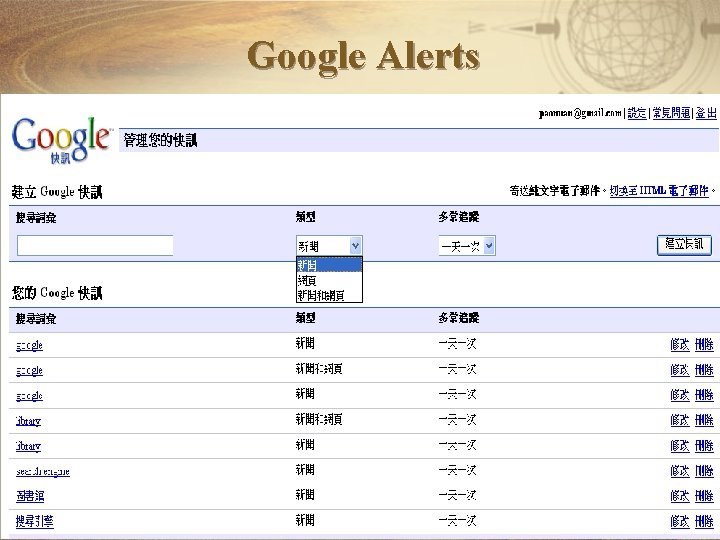Open the library alert with type 新聞和網頁
Image resolution: width=720 pixels, height=540 pixels.
pyautogui.click(x=28, y=421)
